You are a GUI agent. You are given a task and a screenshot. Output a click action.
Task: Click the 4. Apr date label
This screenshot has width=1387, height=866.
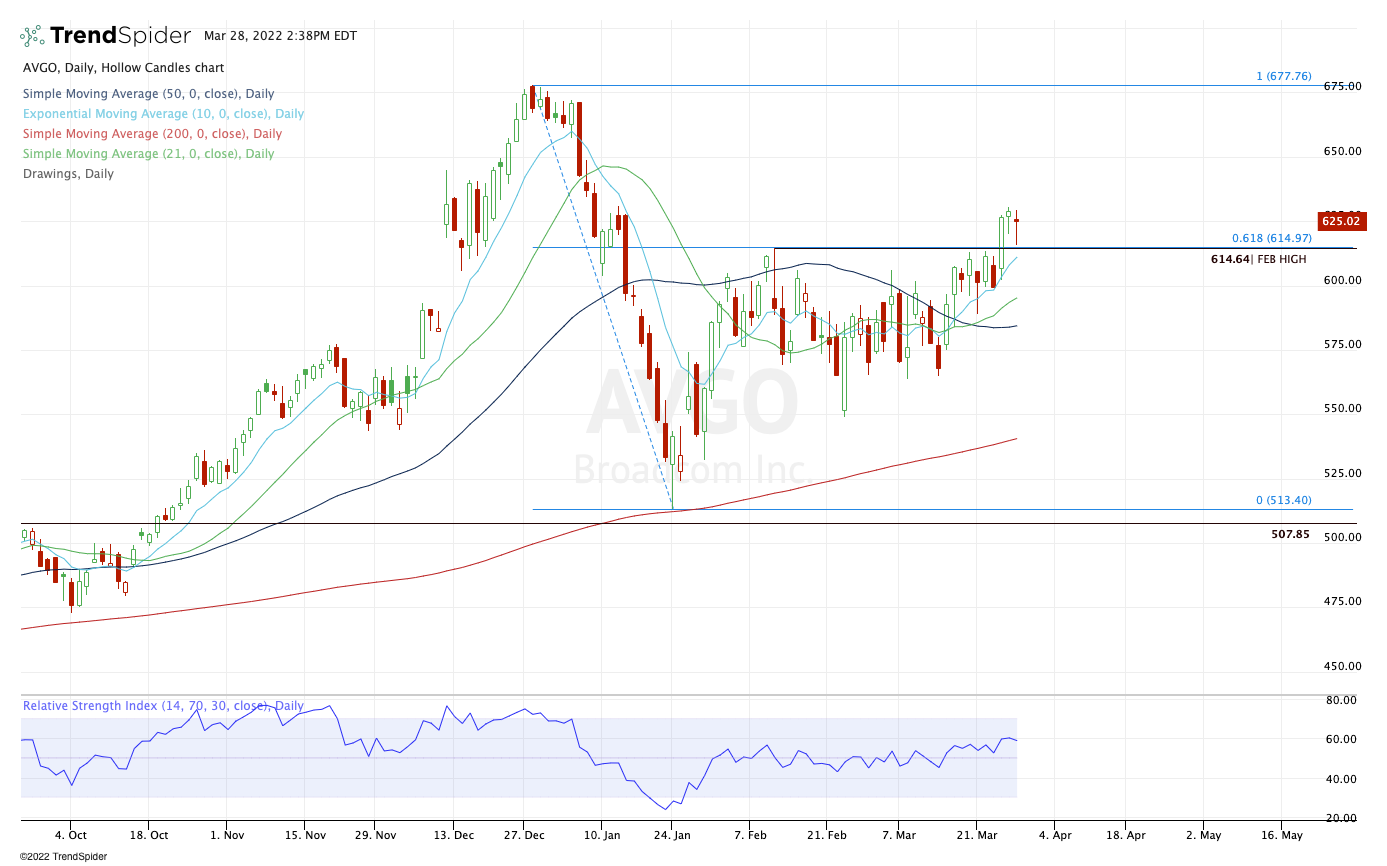tap(1055, 834)
